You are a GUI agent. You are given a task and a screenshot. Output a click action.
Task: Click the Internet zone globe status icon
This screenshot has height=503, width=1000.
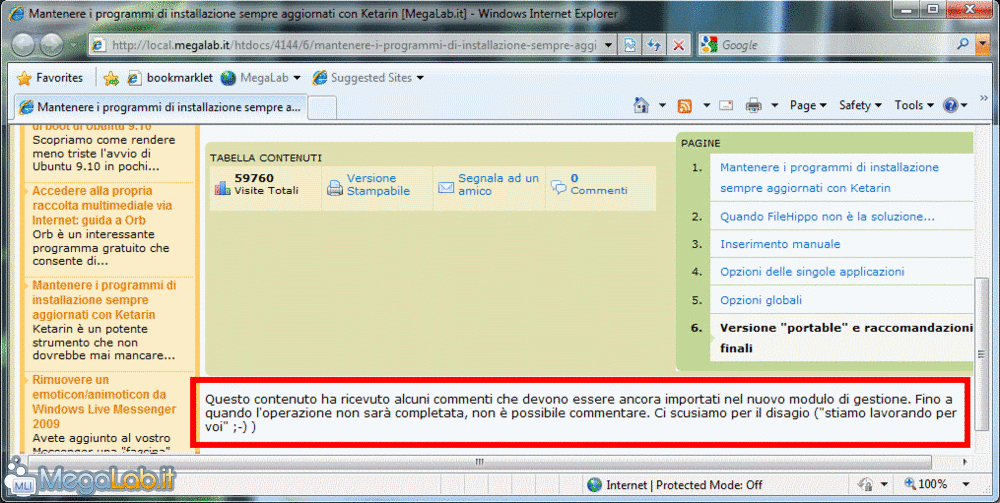[594, 485]
